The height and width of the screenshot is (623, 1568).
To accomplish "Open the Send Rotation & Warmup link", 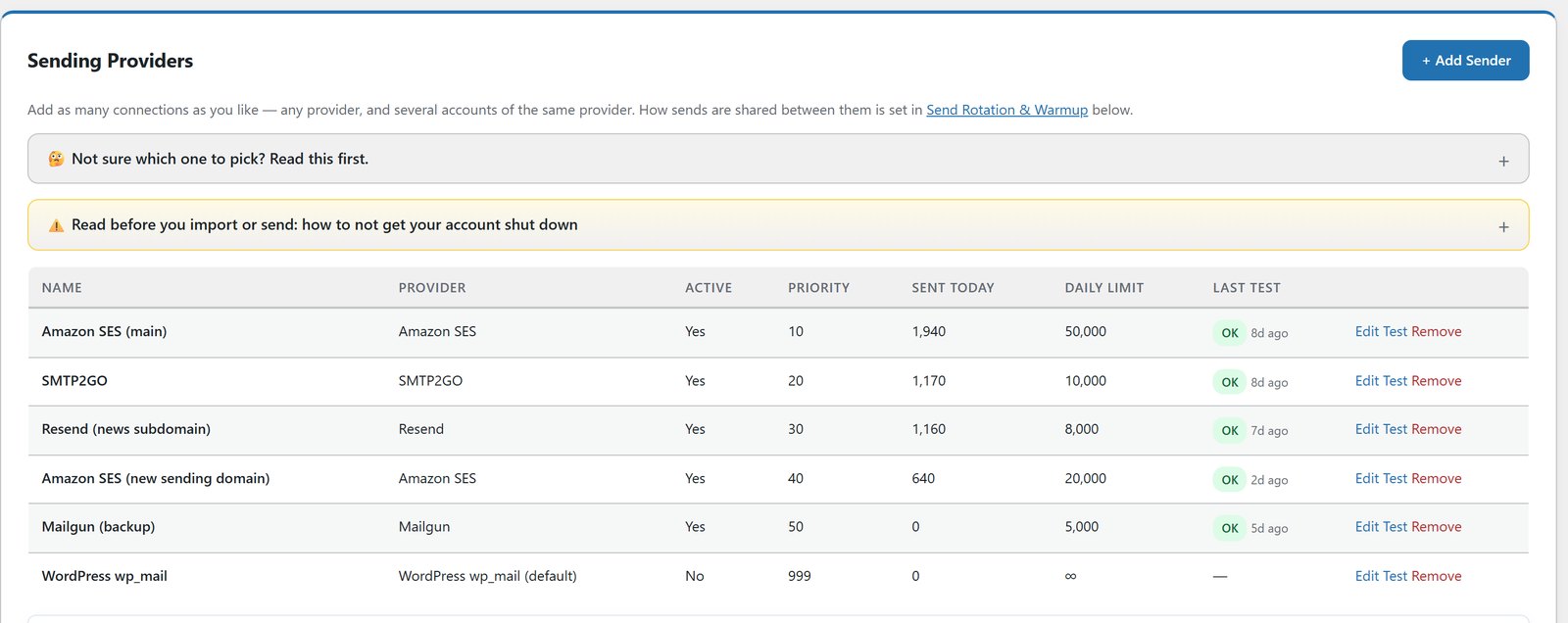I will tap(1006, 110).
